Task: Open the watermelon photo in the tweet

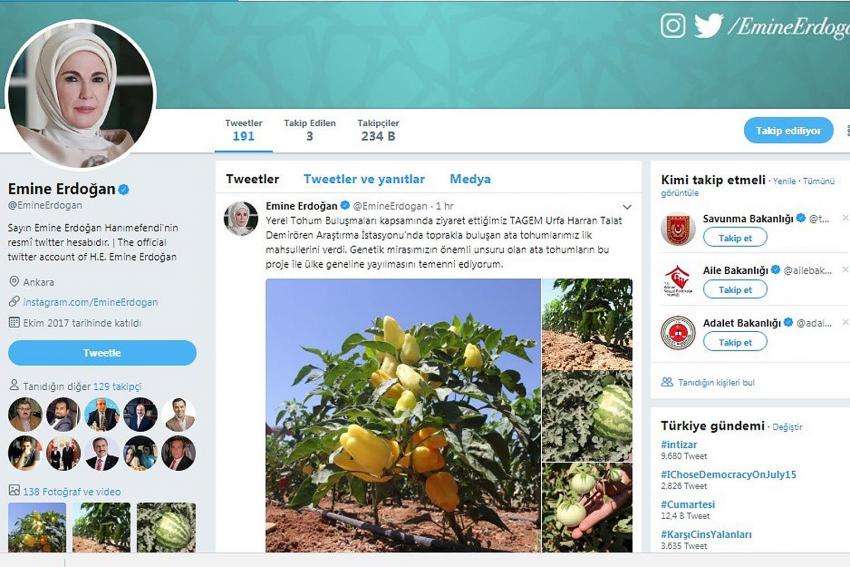Action: click(588, 416)
